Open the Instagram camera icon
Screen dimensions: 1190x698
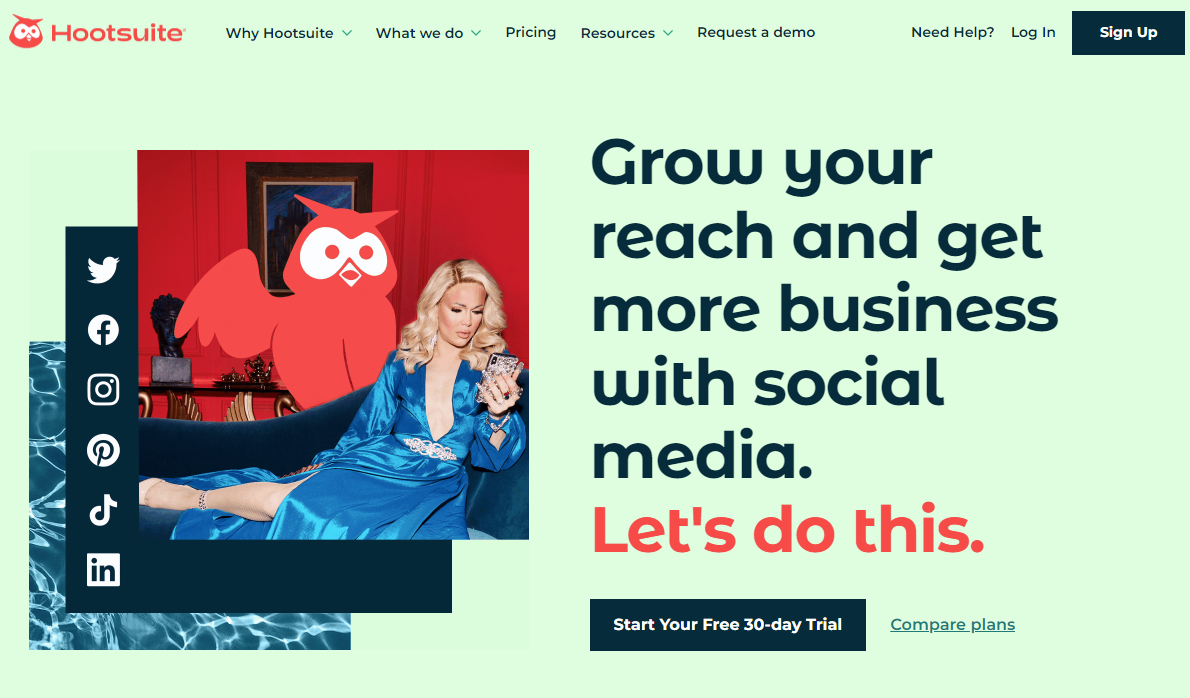tap(103, 390)
